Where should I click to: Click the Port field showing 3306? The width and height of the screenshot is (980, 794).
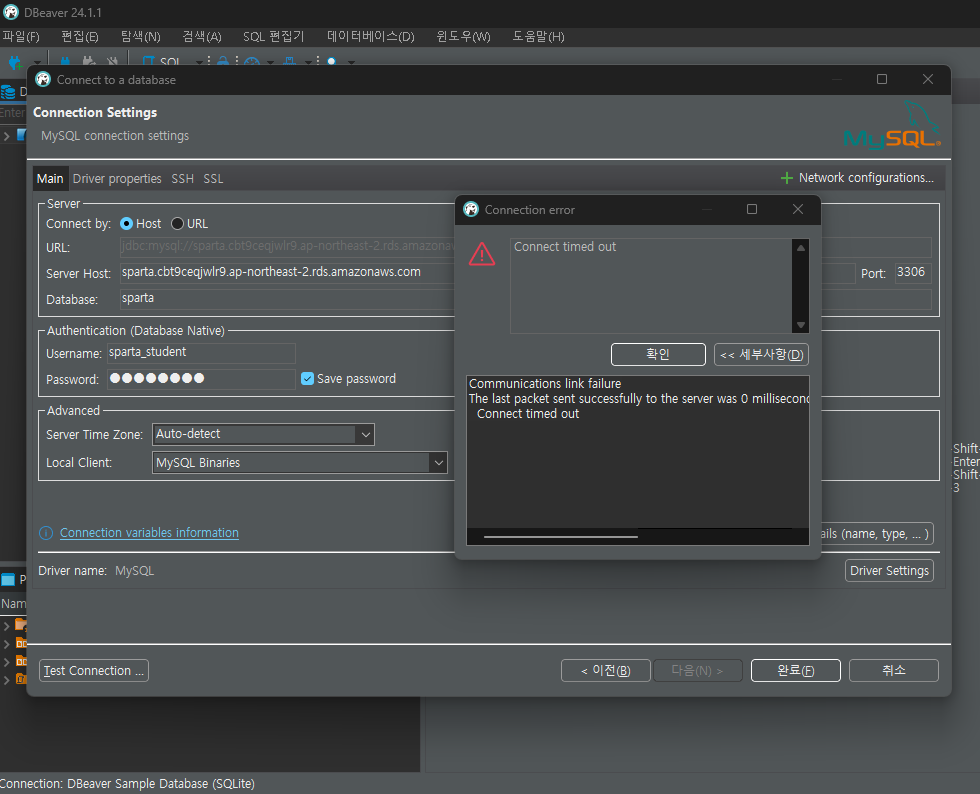tap(913, 273)
